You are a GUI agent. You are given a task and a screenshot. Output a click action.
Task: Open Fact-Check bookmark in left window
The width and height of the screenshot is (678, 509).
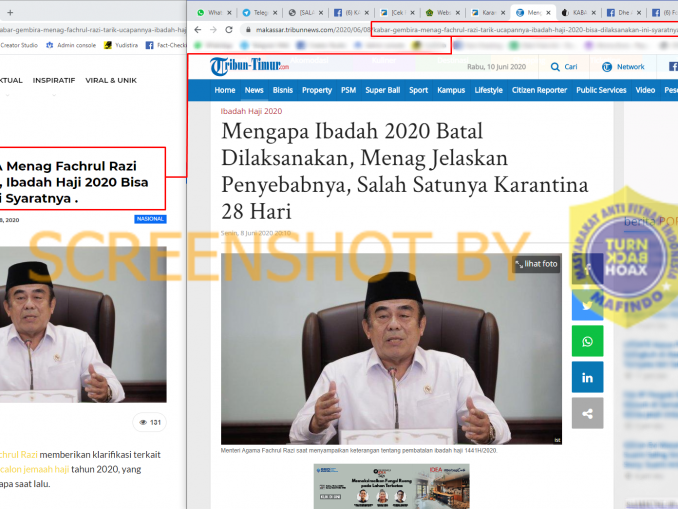click(166, 45)
